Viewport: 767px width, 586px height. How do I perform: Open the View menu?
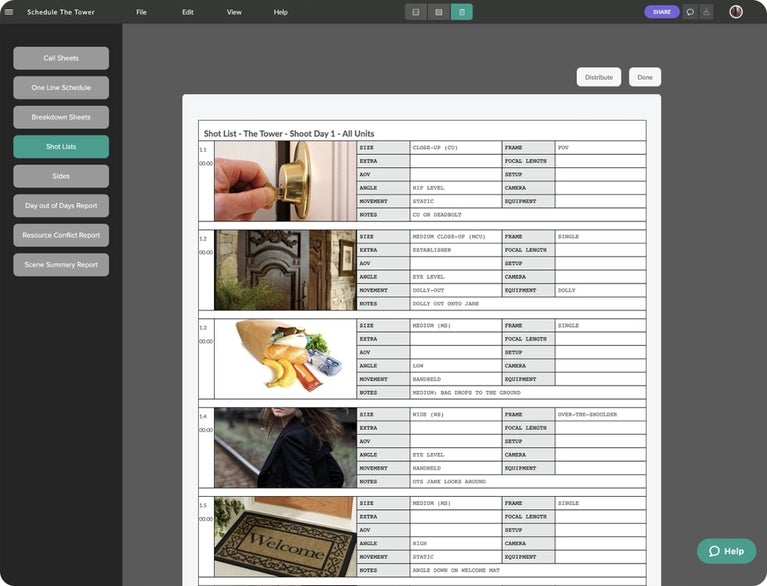[234, 12]
